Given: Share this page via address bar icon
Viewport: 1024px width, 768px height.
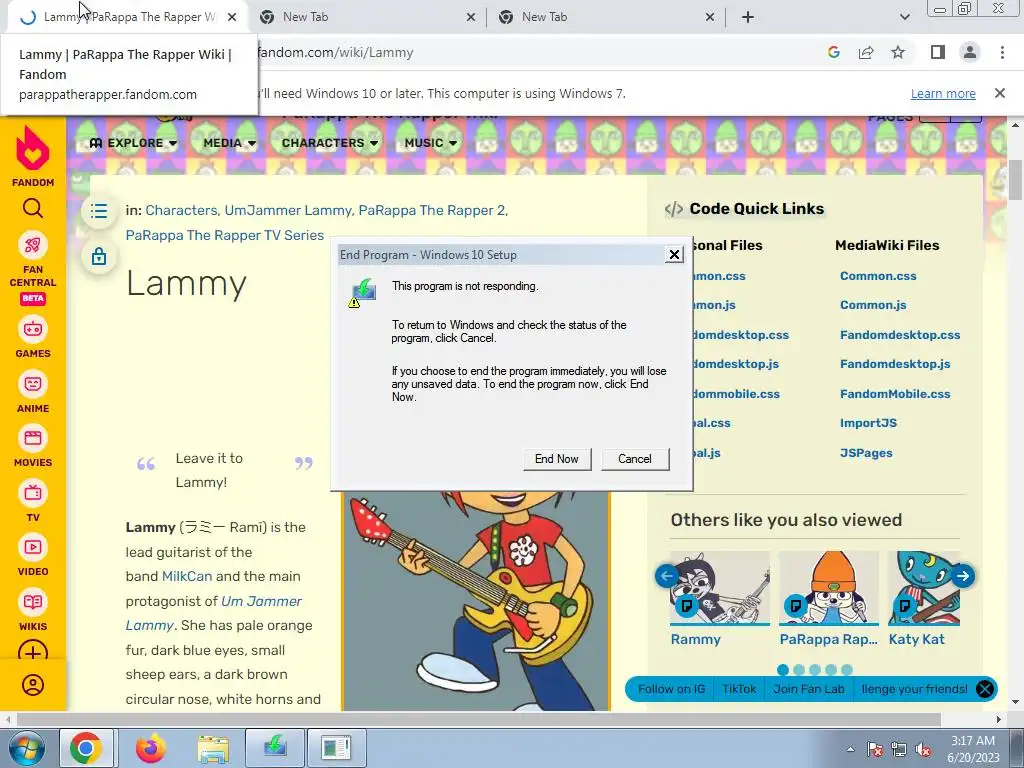Looking at the screenshot, I should coord(866,52).
